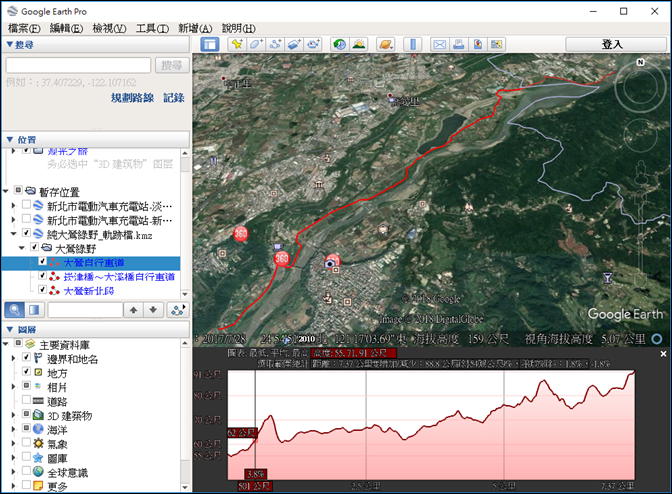Move selected place down with arrow

pyautogui.click(x=153, y=310)
